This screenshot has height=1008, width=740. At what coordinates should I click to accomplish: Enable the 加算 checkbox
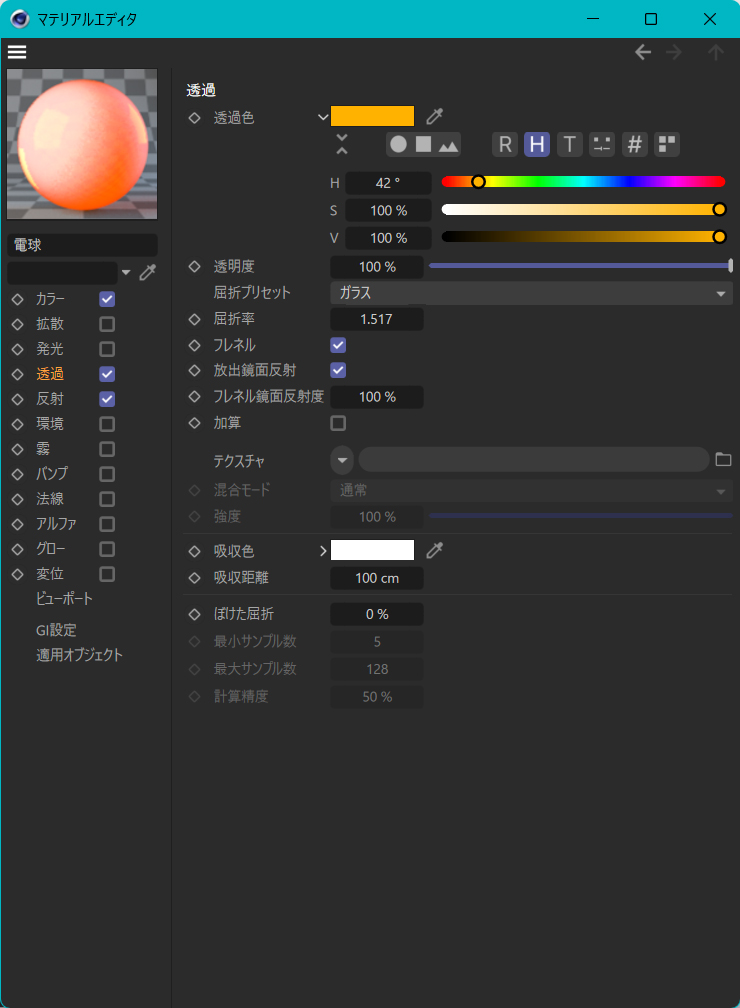point(338,423)
